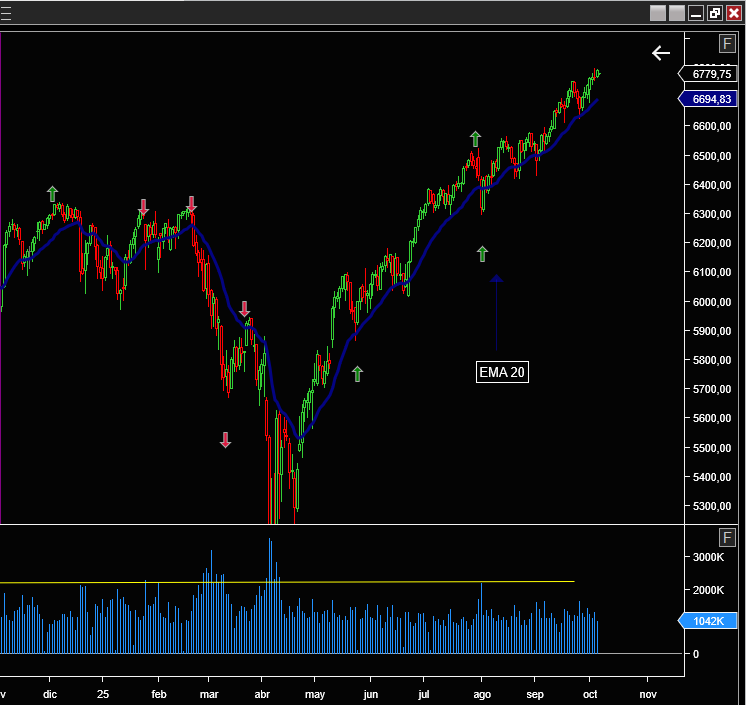Click the green arrow below the August dip
746x705 pixels.
pyautogui.click(x=482, y=253)
